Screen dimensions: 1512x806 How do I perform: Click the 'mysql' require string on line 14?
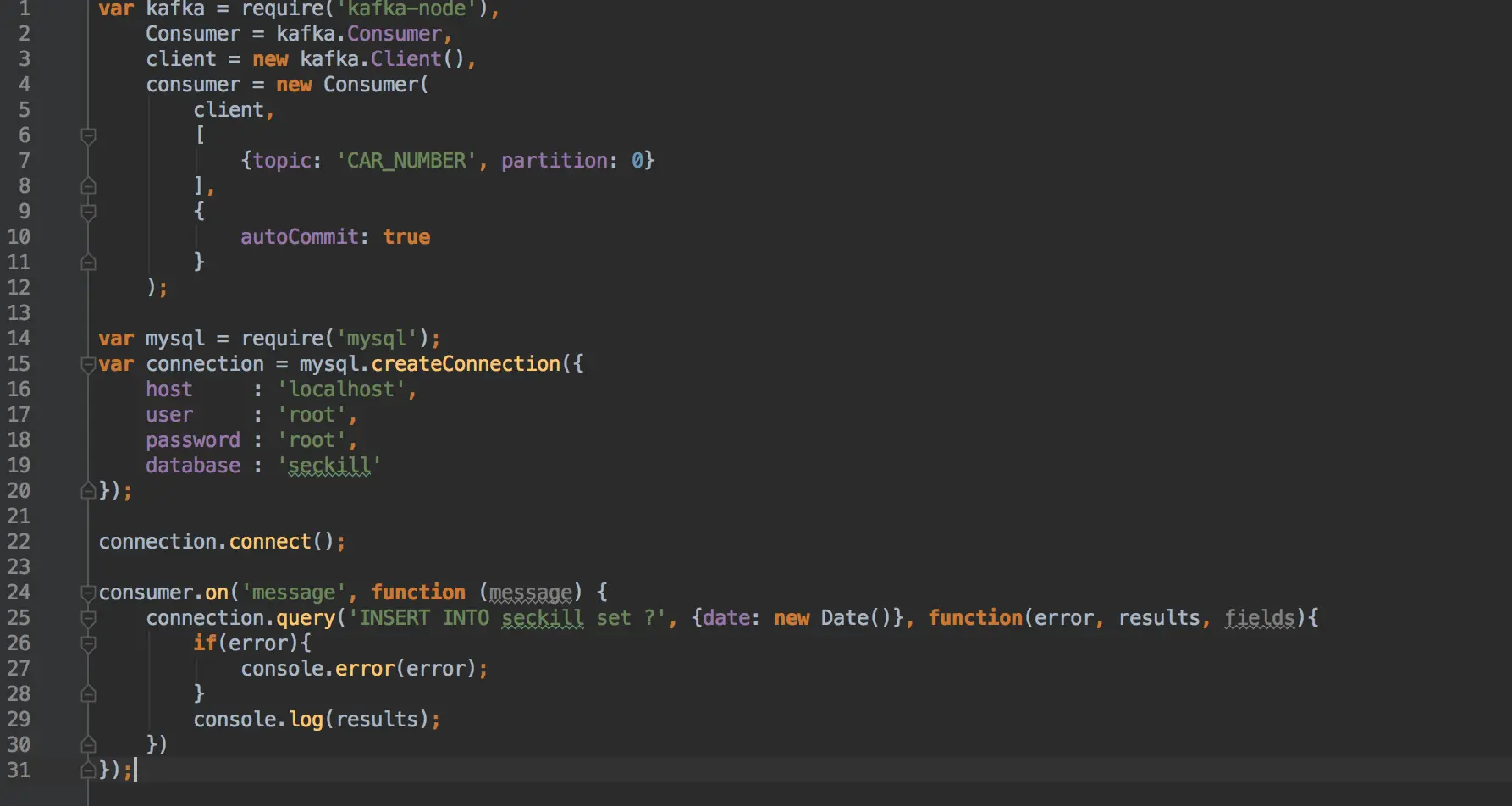point(377,339)
